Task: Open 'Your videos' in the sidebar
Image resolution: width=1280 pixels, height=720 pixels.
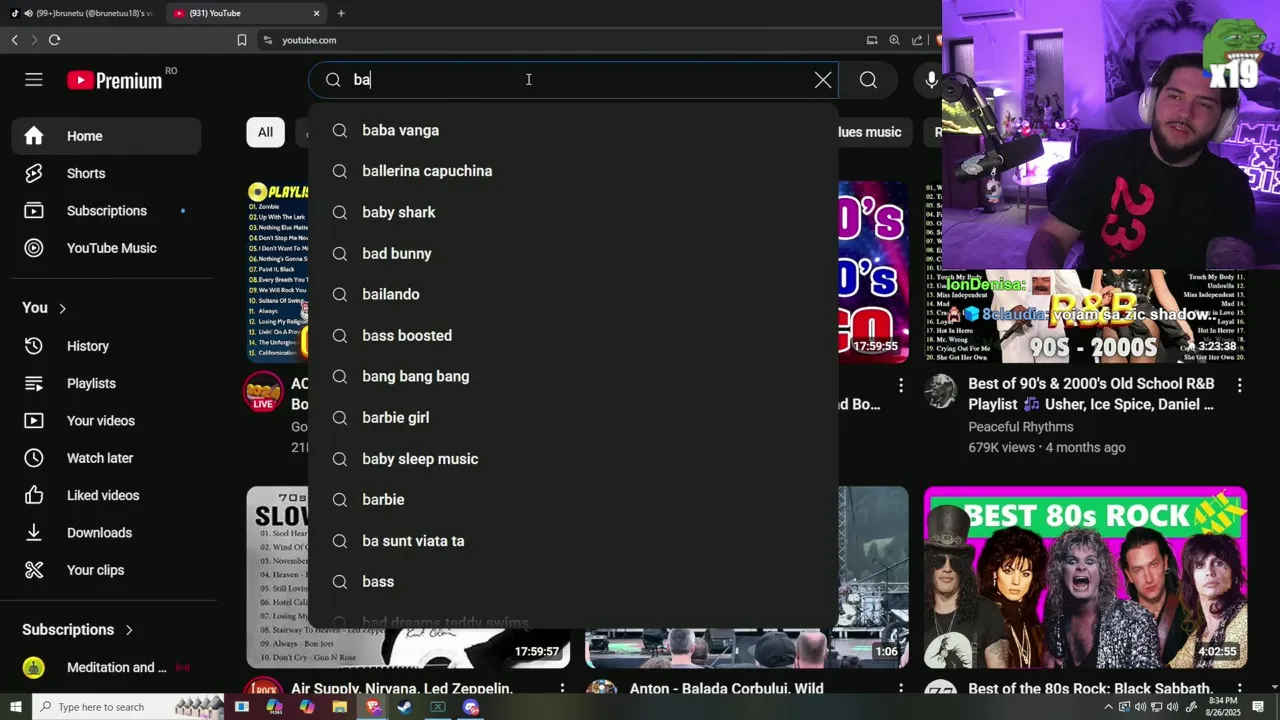Action: (106, 421)
